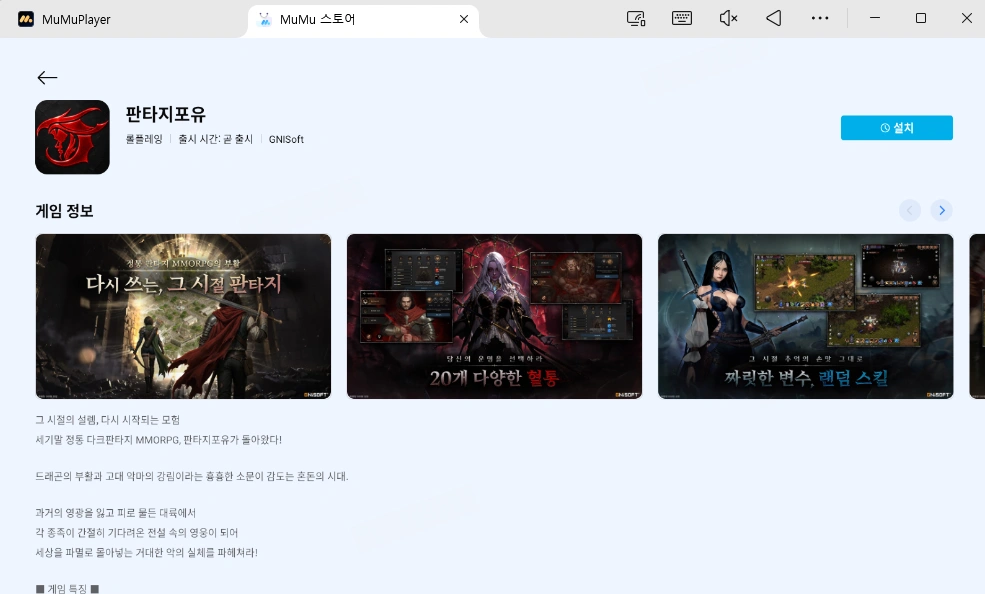Click the '드래곤의 부활과 고대 악마의 강림' line
The width and height of the screenshot is (985, 594).
pos(192,477)
